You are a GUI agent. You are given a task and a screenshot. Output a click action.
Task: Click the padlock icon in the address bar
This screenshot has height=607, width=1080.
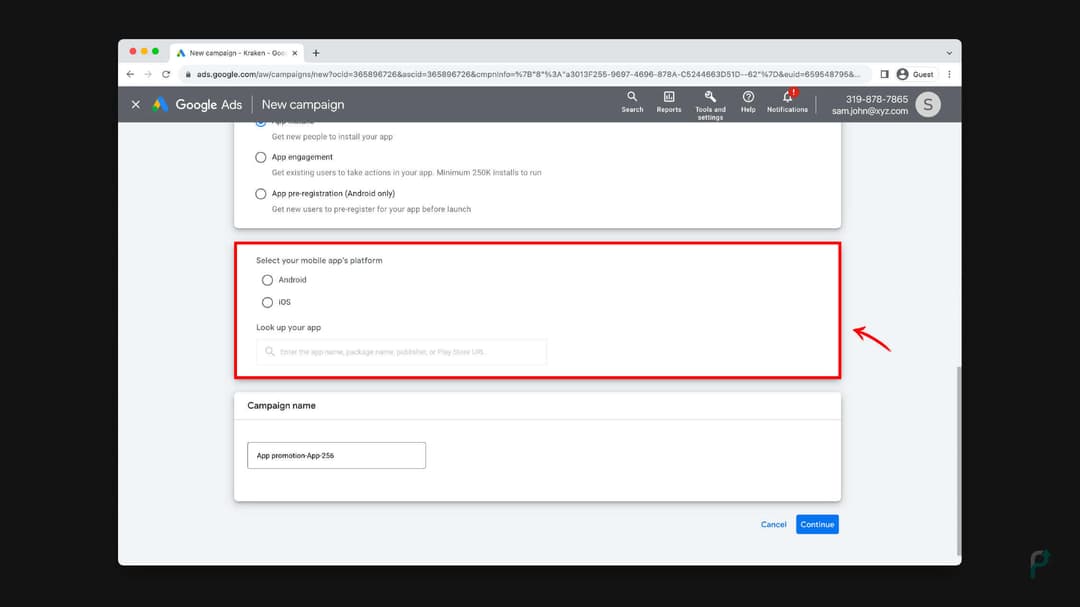(190, 74)
